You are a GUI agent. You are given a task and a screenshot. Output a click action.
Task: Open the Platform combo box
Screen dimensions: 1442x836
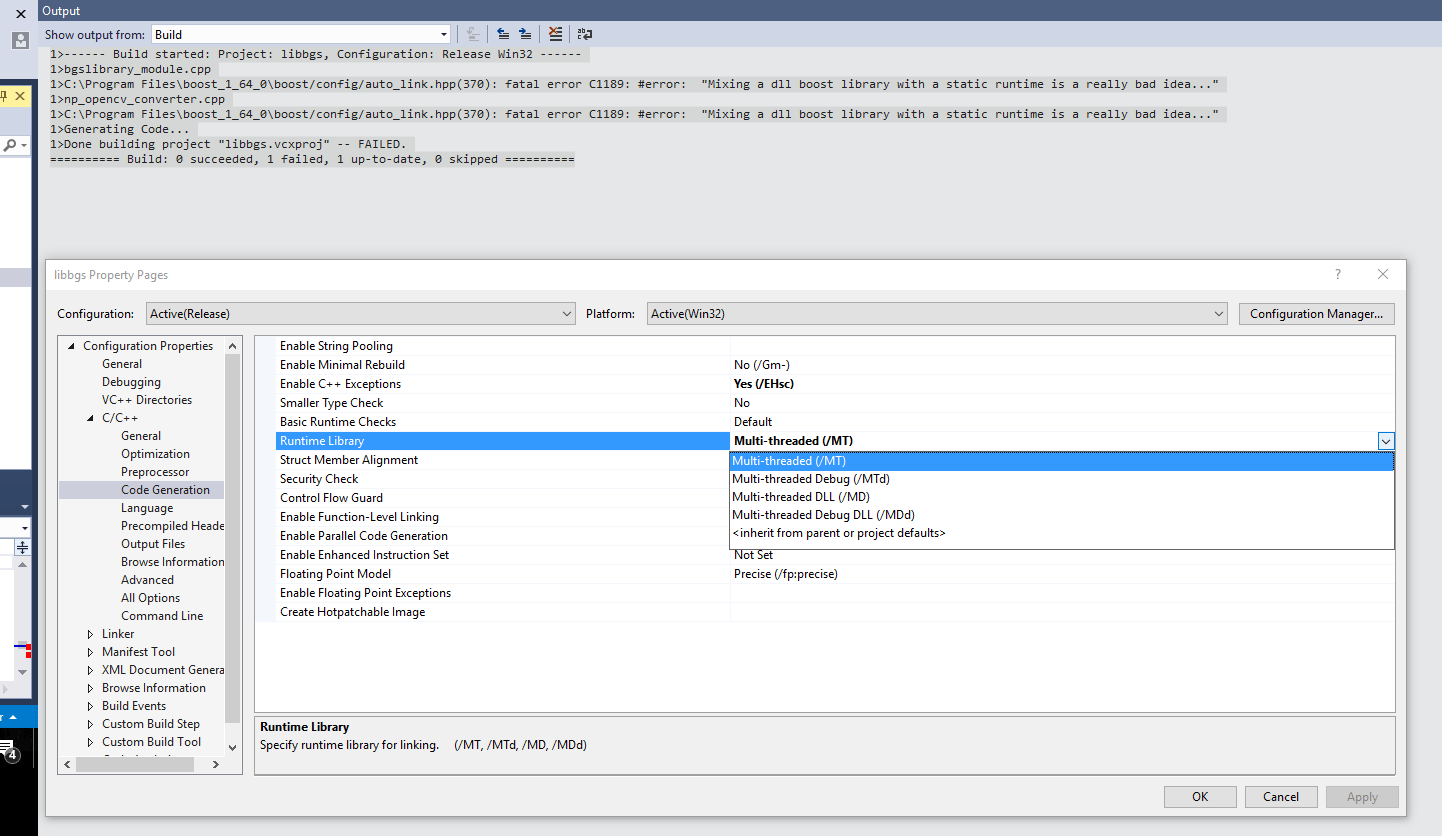1218,313
